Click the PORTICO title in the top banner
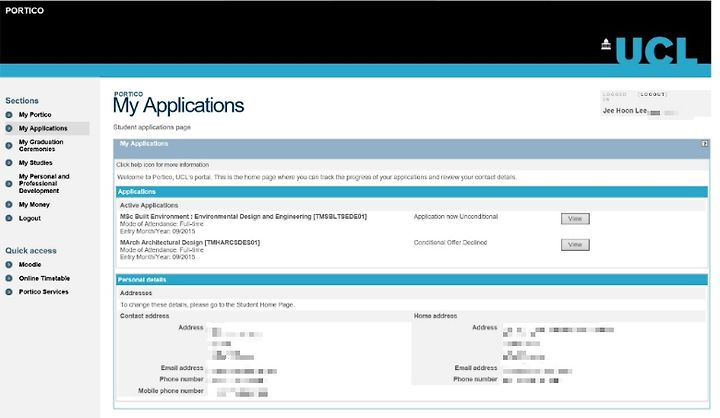Viewport: 720px width, 418px height. pos(24,11)
